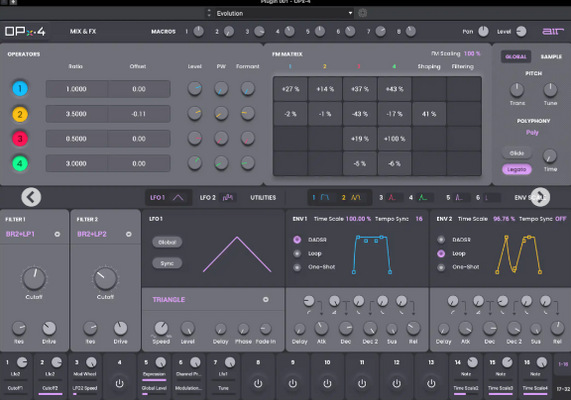Switch to the UTILITIES tab

point(263,197)
